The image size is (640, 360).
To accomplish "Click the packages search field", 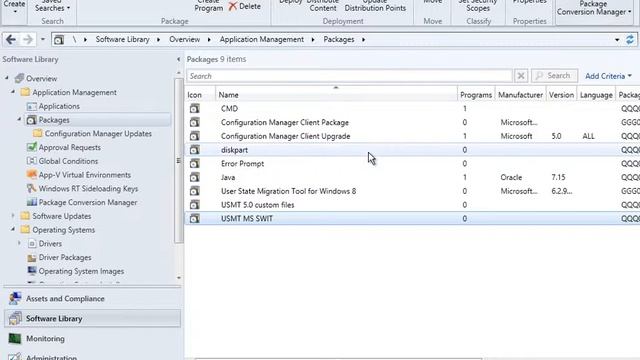I will tap(349, 76).
